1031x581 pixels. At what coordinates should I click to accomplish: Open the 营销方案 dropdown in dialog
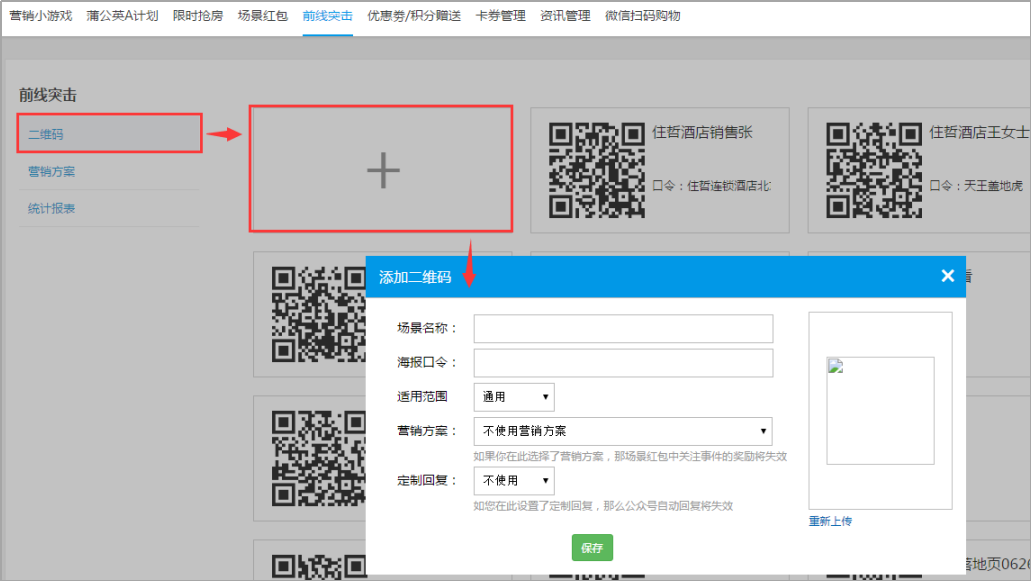tap(623, 431)
